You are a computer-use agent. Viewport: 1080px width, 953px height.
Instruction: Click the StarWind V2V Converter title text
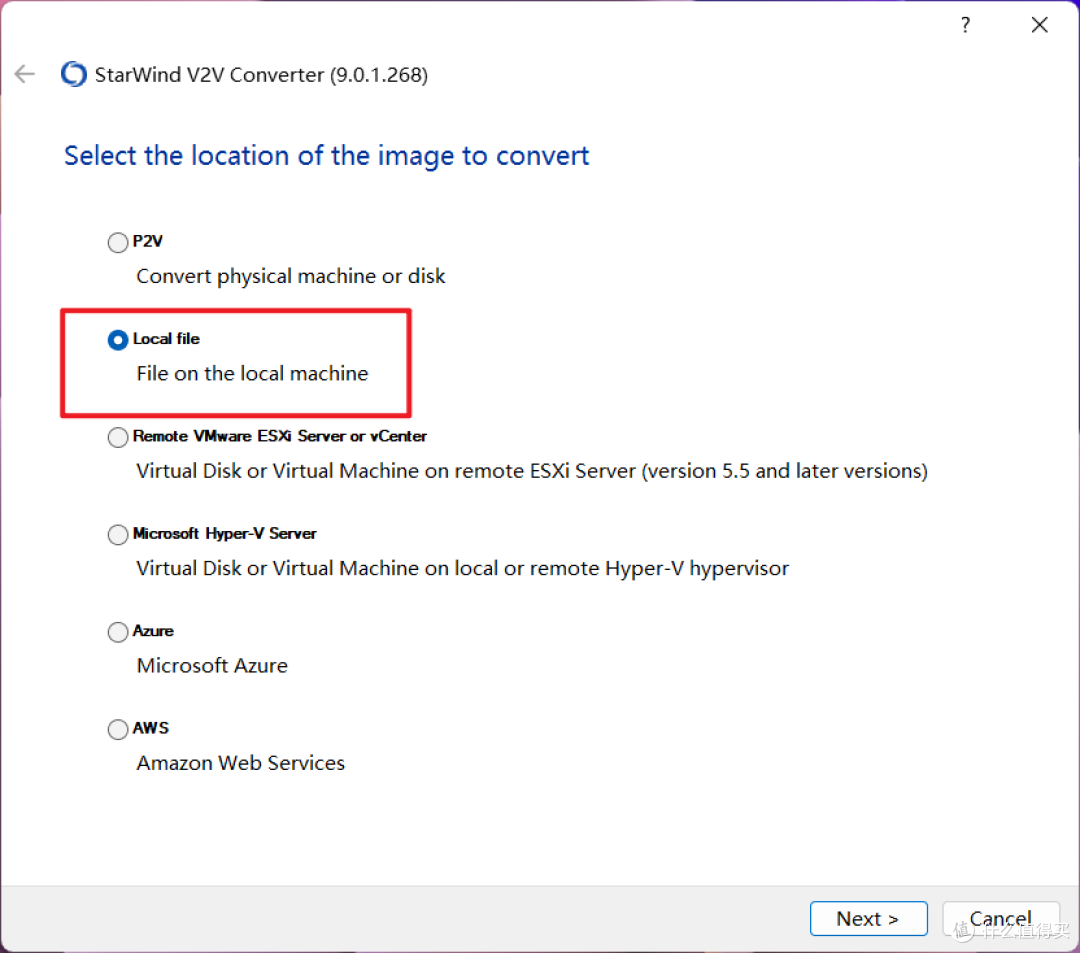click(x=261, y=75)
